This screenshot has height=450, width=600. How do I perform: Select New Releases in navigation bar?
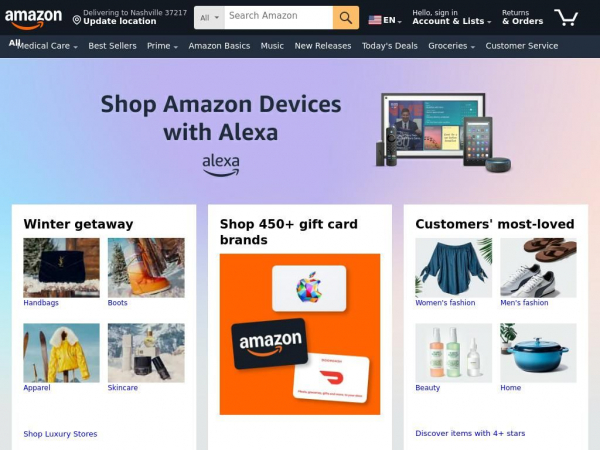(x=323, y=46)
